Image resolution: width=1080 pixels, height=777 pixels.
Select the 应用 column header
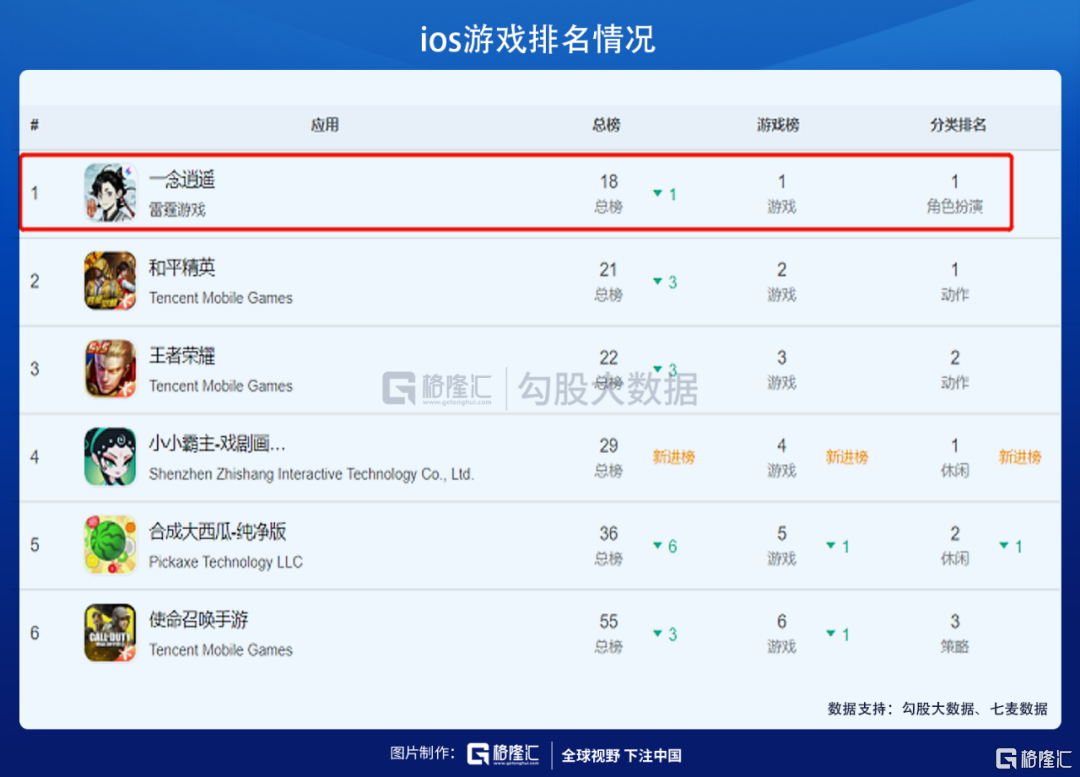(324, 125)
